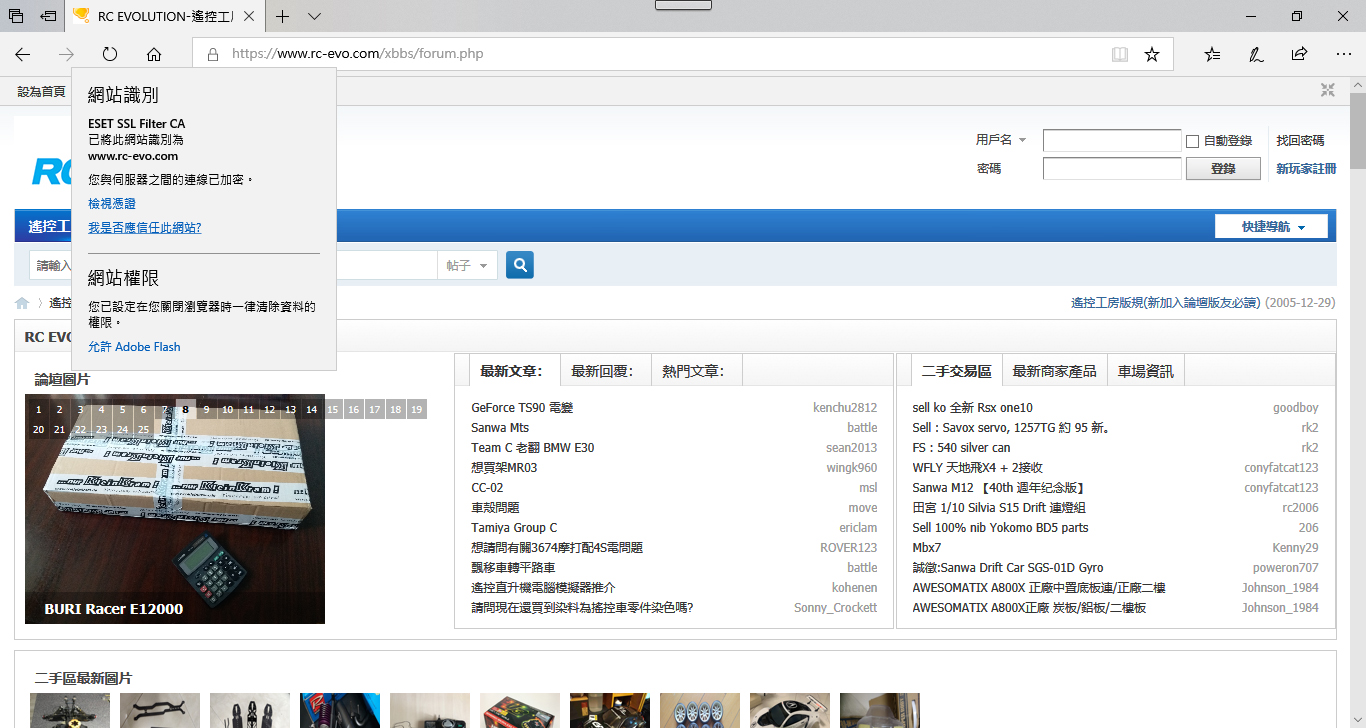
Task: Open tabs you've set aside icon
Action: [16, 16]
